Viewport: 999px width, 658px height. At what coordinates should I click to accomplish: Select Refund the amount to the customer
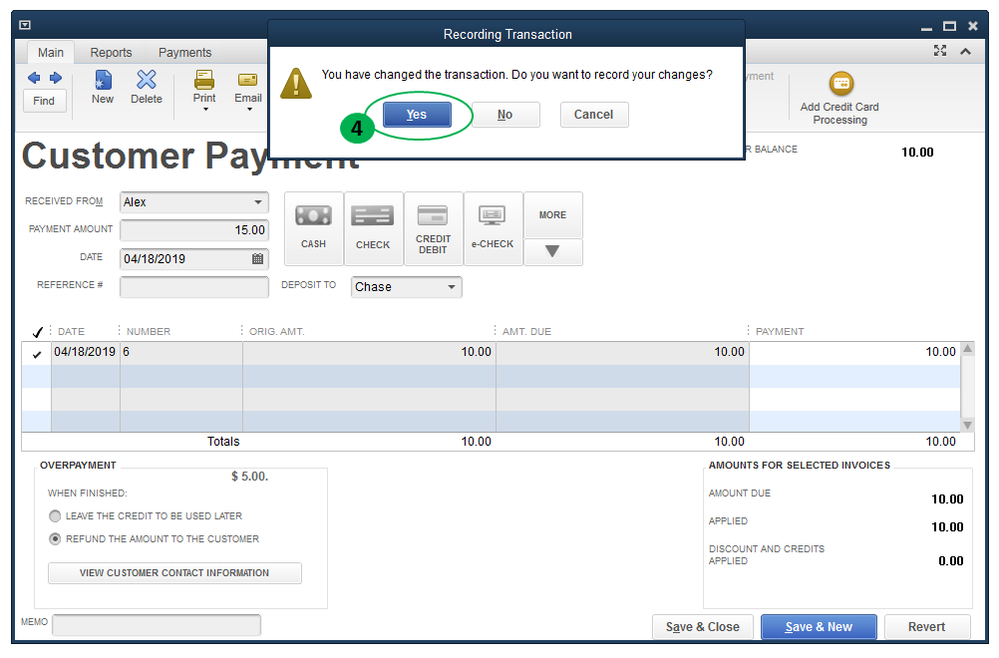click(x=55, y=539)
